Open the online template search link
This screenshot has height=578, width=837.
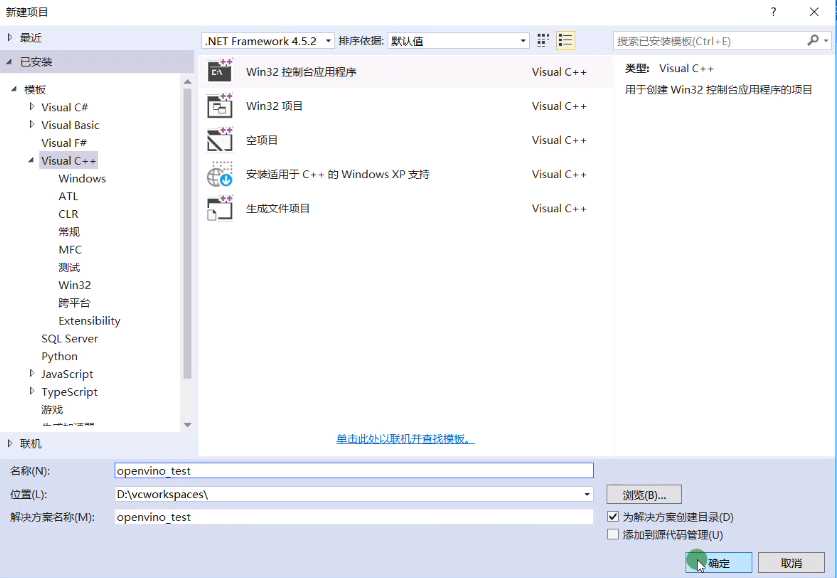pos(405,439)
